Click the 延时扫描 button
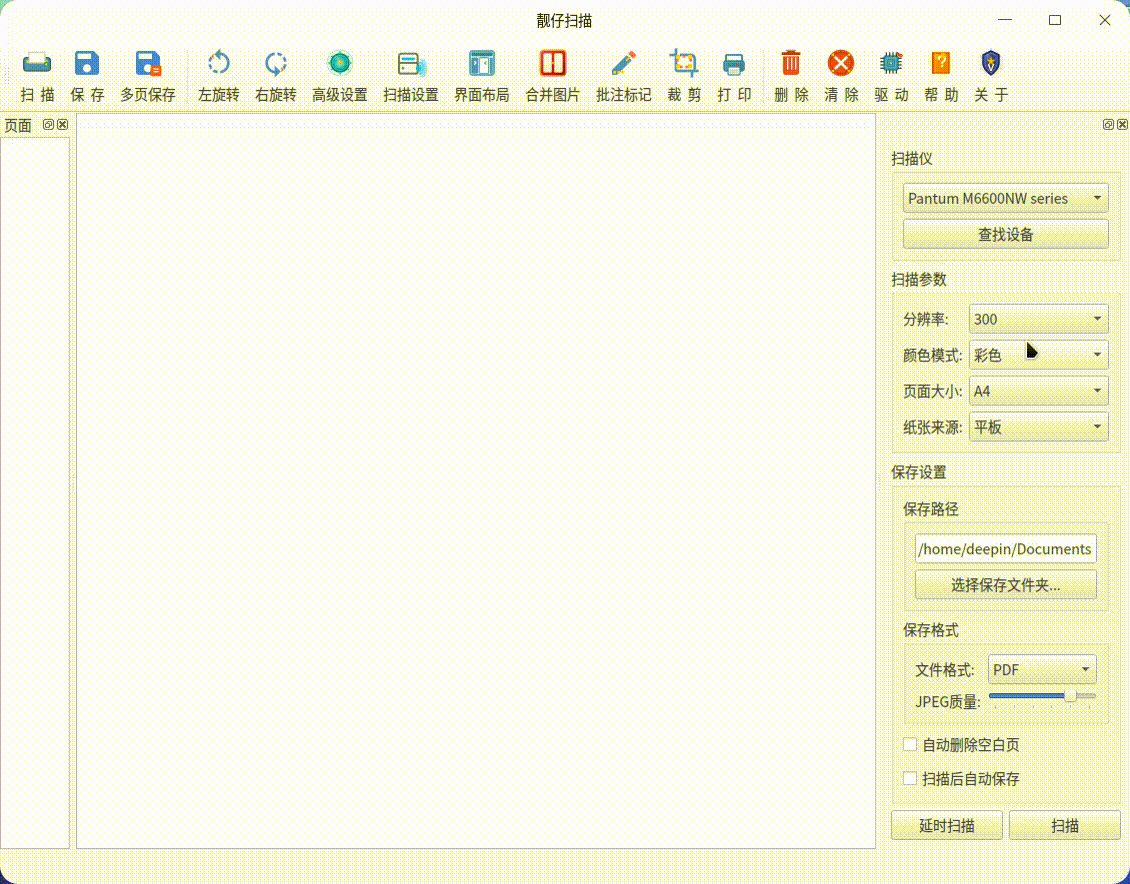Image resolution: width=1130 pixels, height=884 pixels. click(x=946, y=826)
